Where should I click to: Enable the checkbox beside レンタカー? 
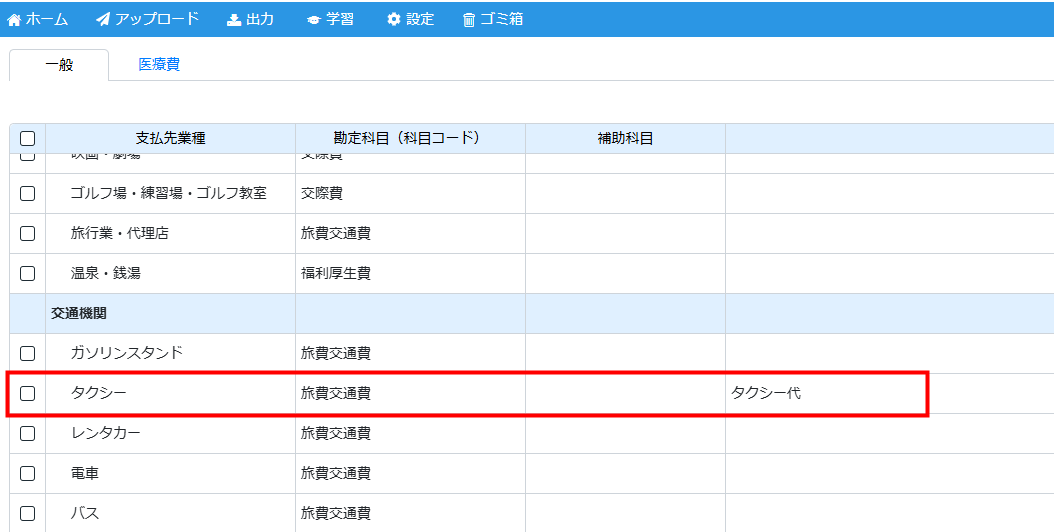point(28,433)
